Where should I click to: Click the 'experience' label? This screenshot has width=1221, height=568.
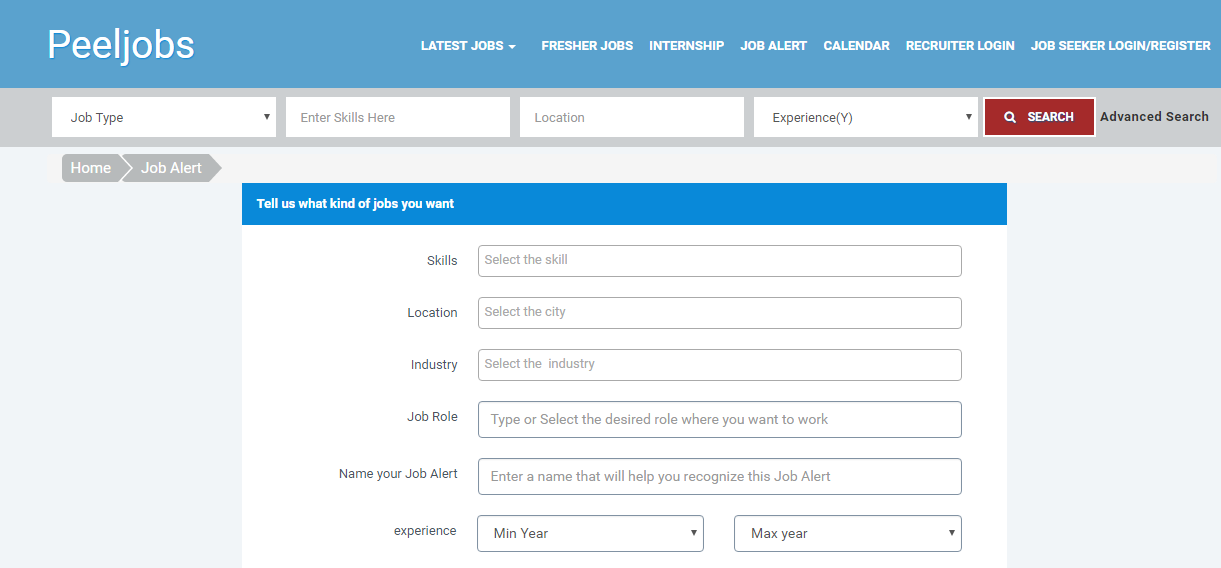pos(425,531)
